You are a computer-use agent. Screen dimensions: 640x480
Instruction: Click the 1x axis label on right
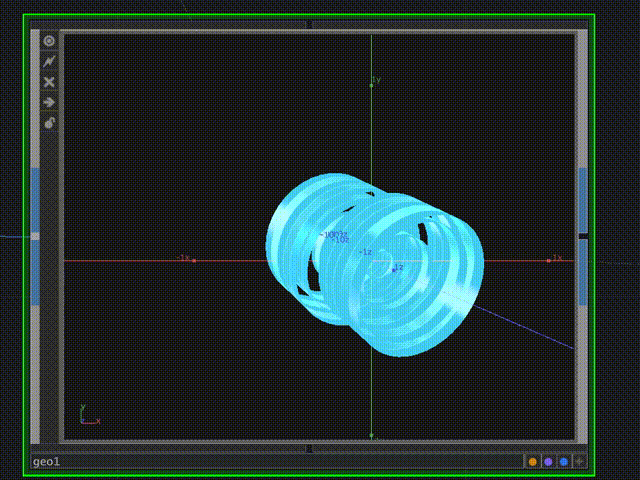[x=558, y=258]
